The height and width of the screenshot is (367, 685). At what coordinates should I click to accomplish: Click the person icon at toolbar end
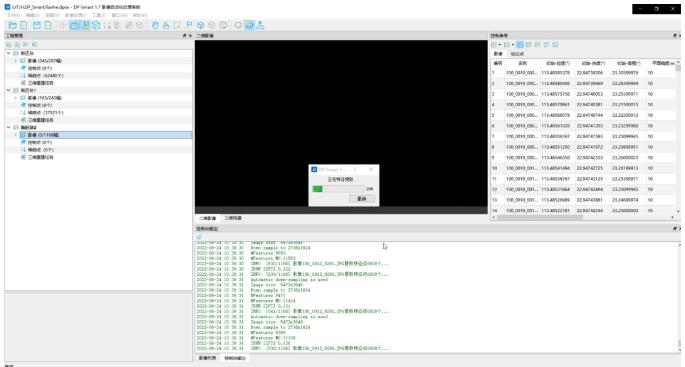click(260, 25)
